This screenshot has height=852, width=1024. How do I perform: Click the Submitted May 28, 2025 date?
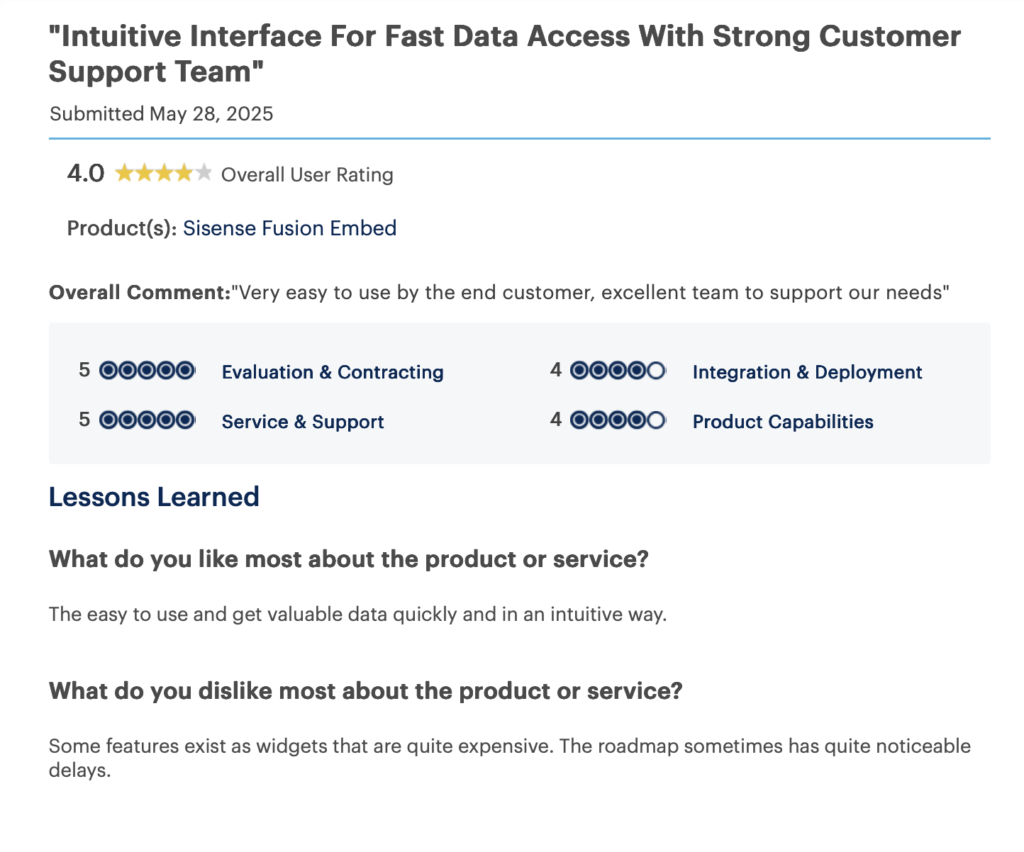click(x=161, y=114)
